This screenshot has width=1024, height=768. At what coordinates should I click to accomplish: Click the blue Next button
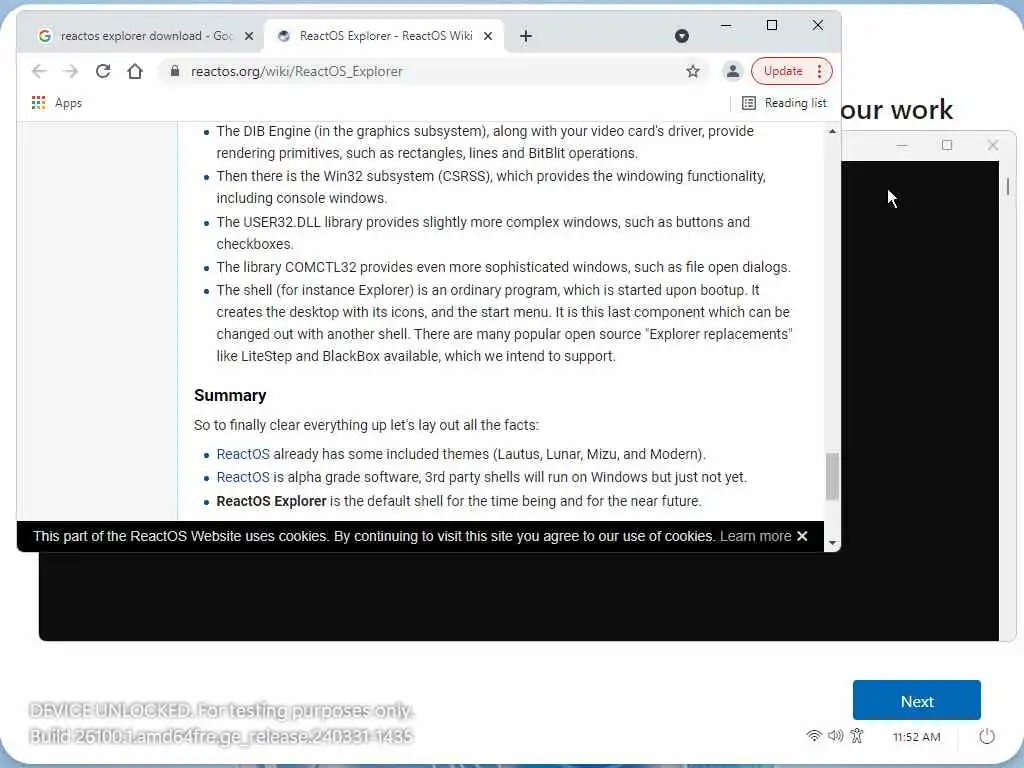click(x=916, y=700)
